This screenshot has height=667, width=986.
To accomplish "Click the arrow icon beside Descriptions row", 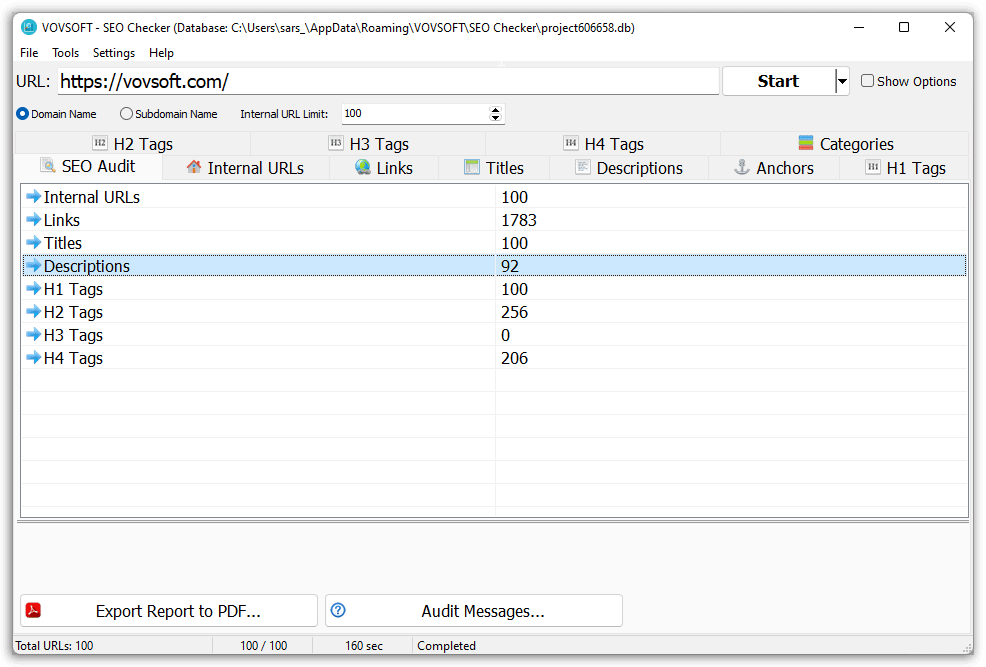I will (33, 265).
